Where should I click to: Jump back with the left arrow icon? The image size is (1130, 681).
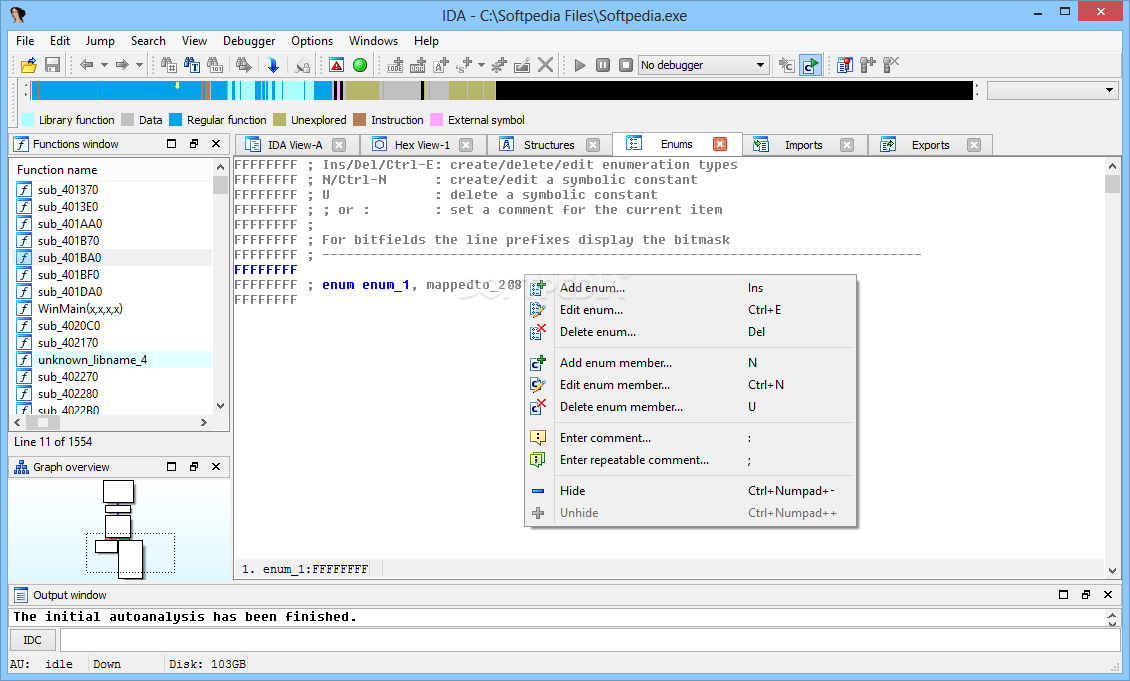[86, 65]
